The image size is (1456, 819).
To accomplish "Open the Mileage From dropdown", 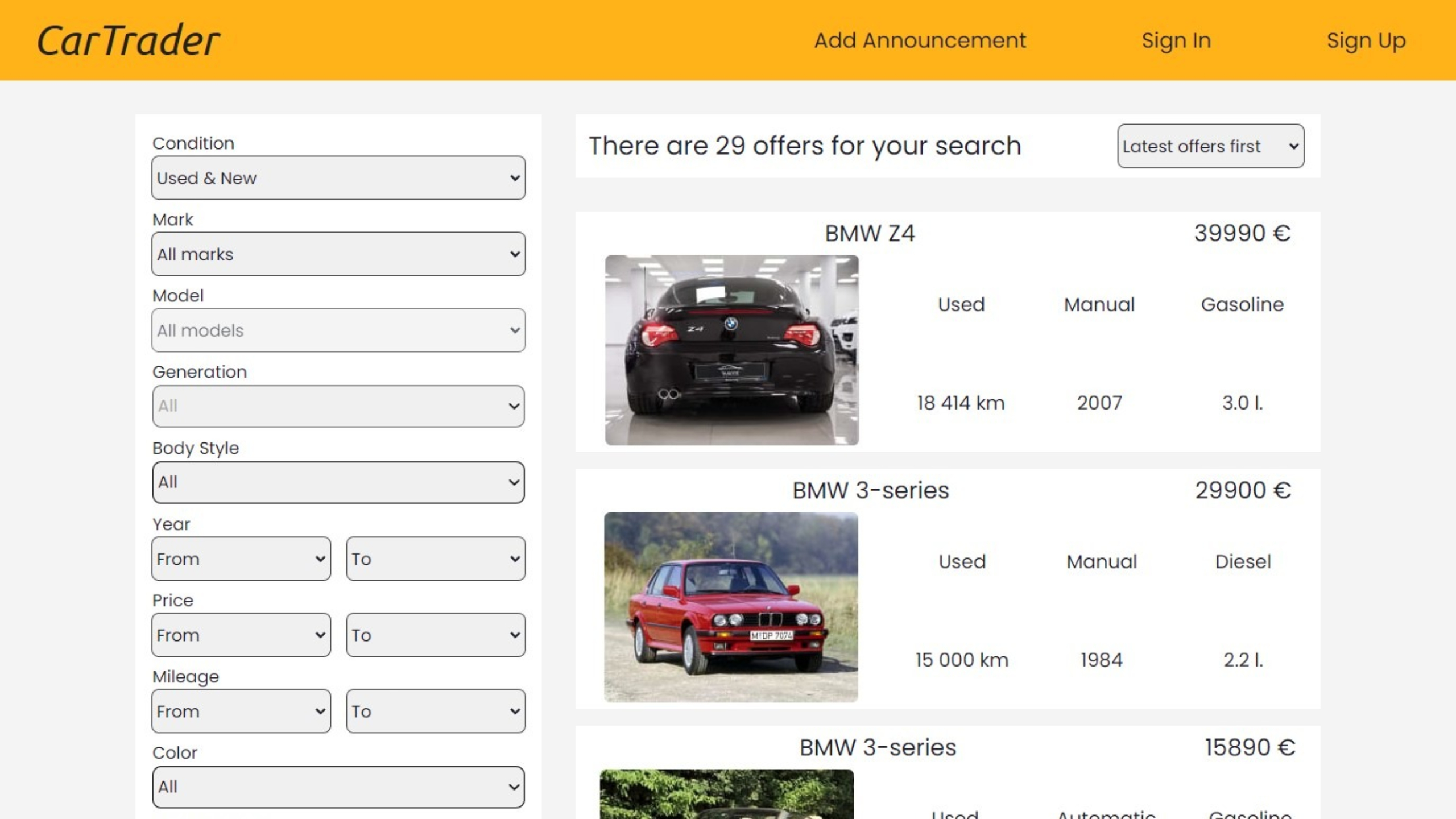I will [x=241, y=711].
